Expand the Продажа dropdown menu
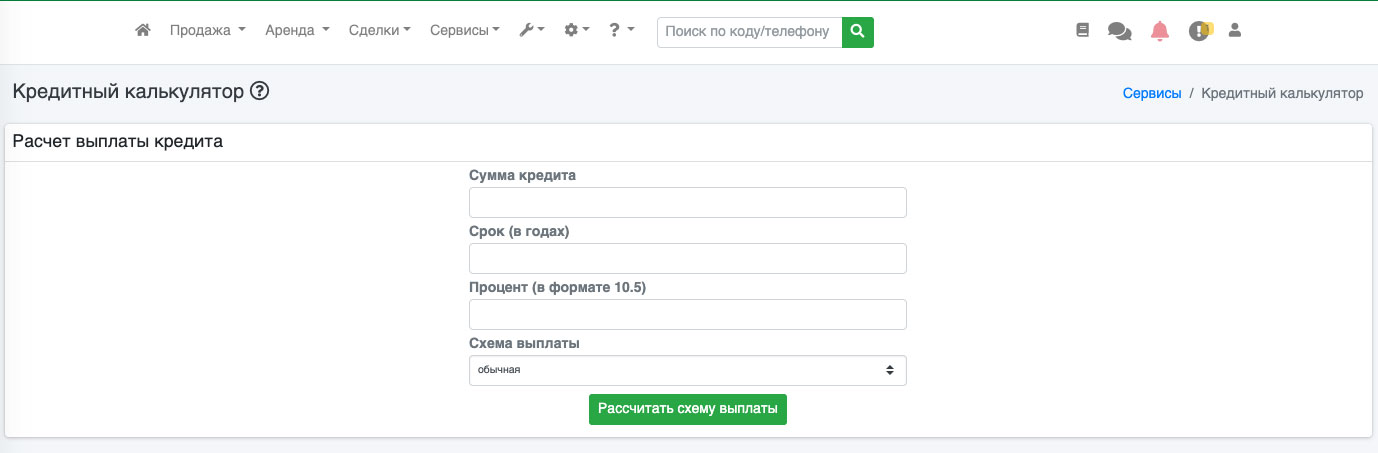1378x453 pixels. click(207, 31)
